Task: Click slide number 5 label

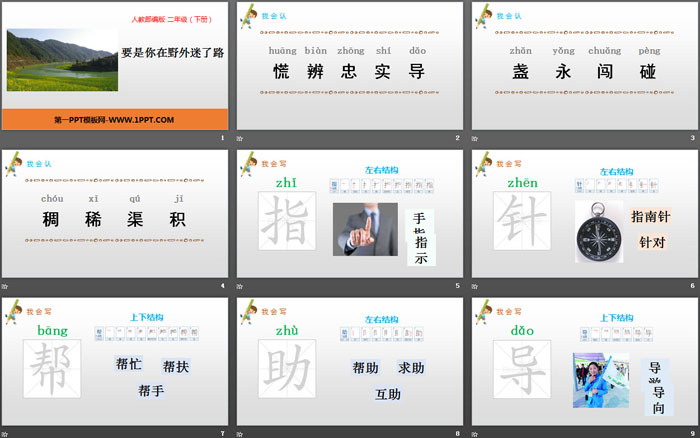Action: pos(457,285)
